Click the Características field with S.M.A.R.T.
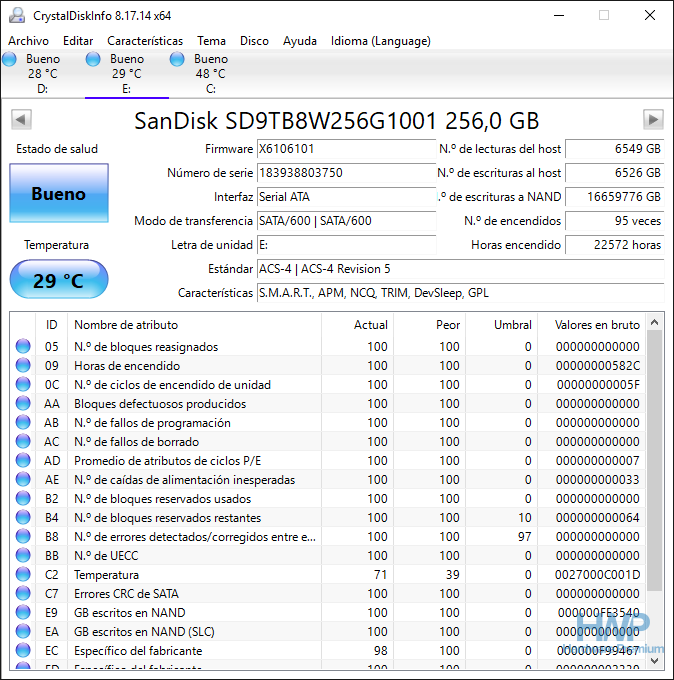 (461, 293)
